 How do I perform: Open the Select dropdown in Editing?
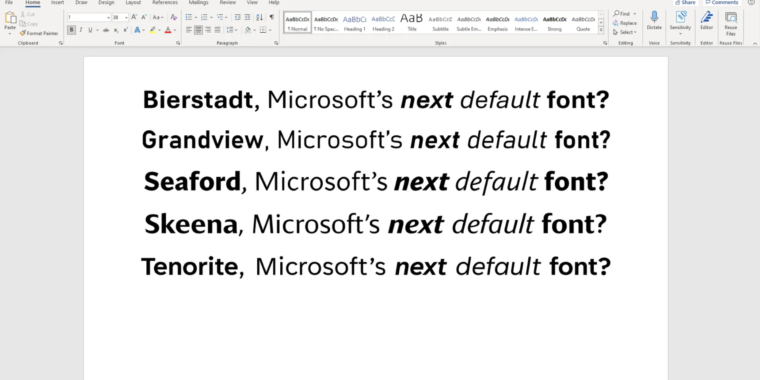pos(624,32)
